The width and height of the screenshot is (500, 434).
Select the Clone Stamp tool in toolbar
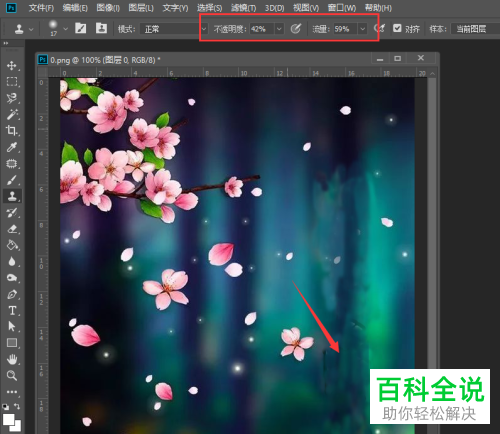(x=12, y=196)
